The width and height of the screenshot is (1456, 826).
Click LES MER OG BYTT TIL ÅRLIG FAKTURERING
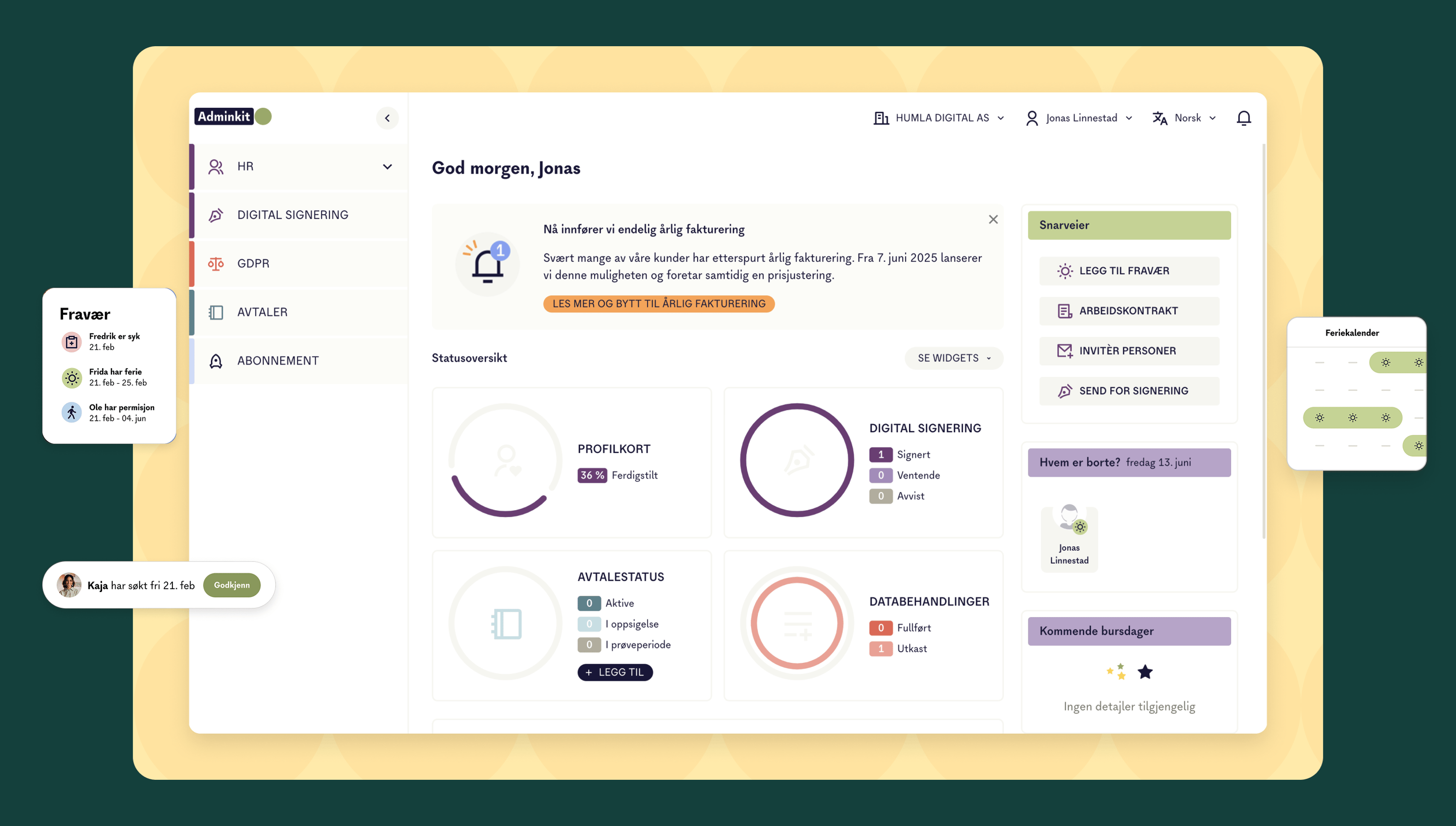pyautogui.click(x=658, y=303)
